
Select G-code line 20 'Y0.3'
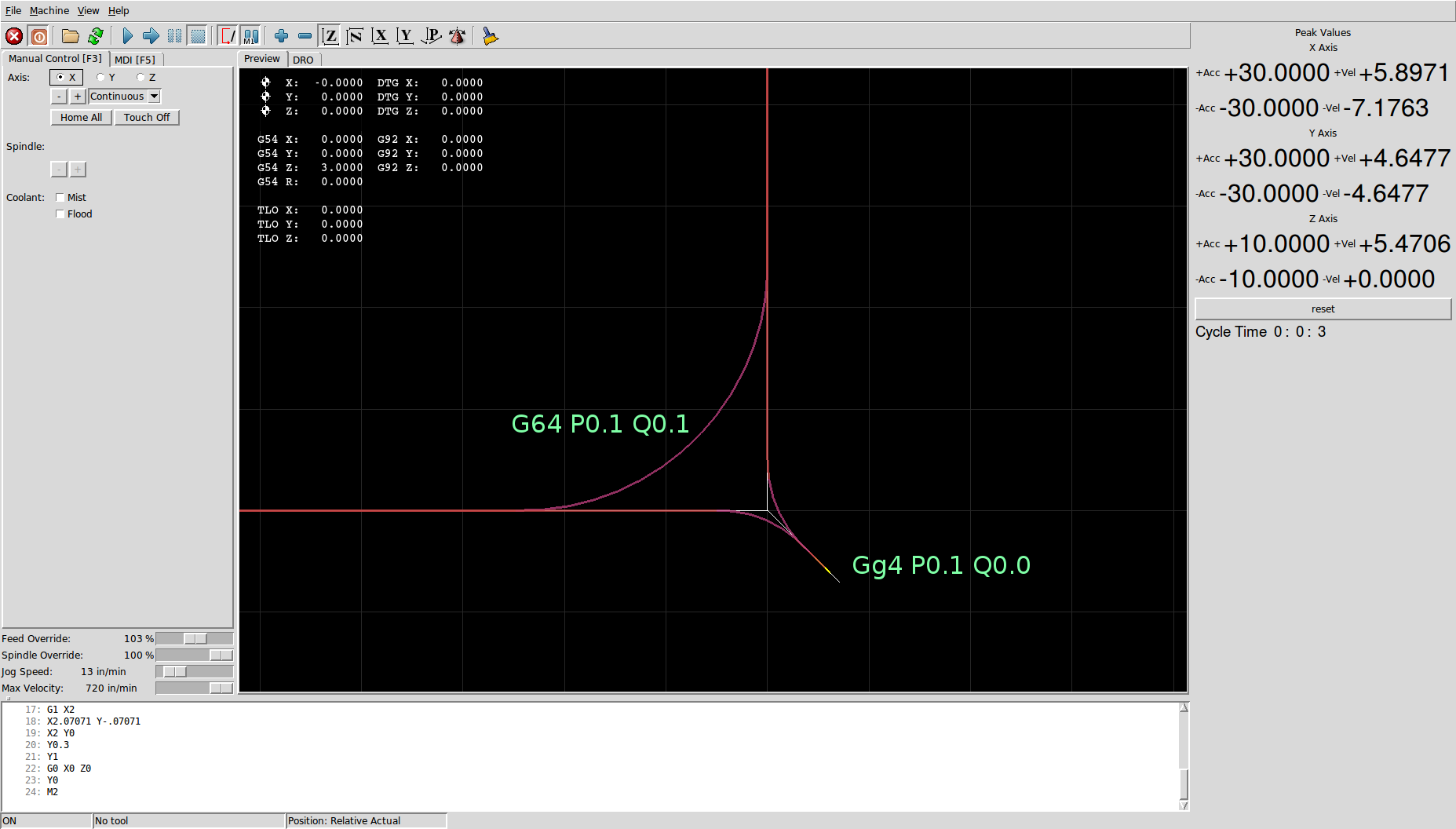[x=57, y=745]
